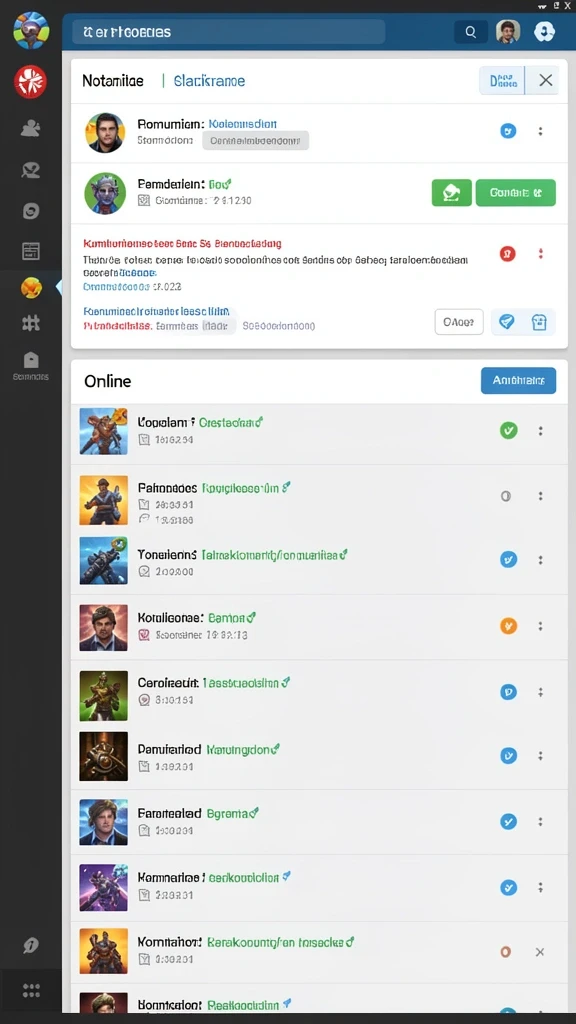Click the blue status icon in Romumiam row

point(508,131)
